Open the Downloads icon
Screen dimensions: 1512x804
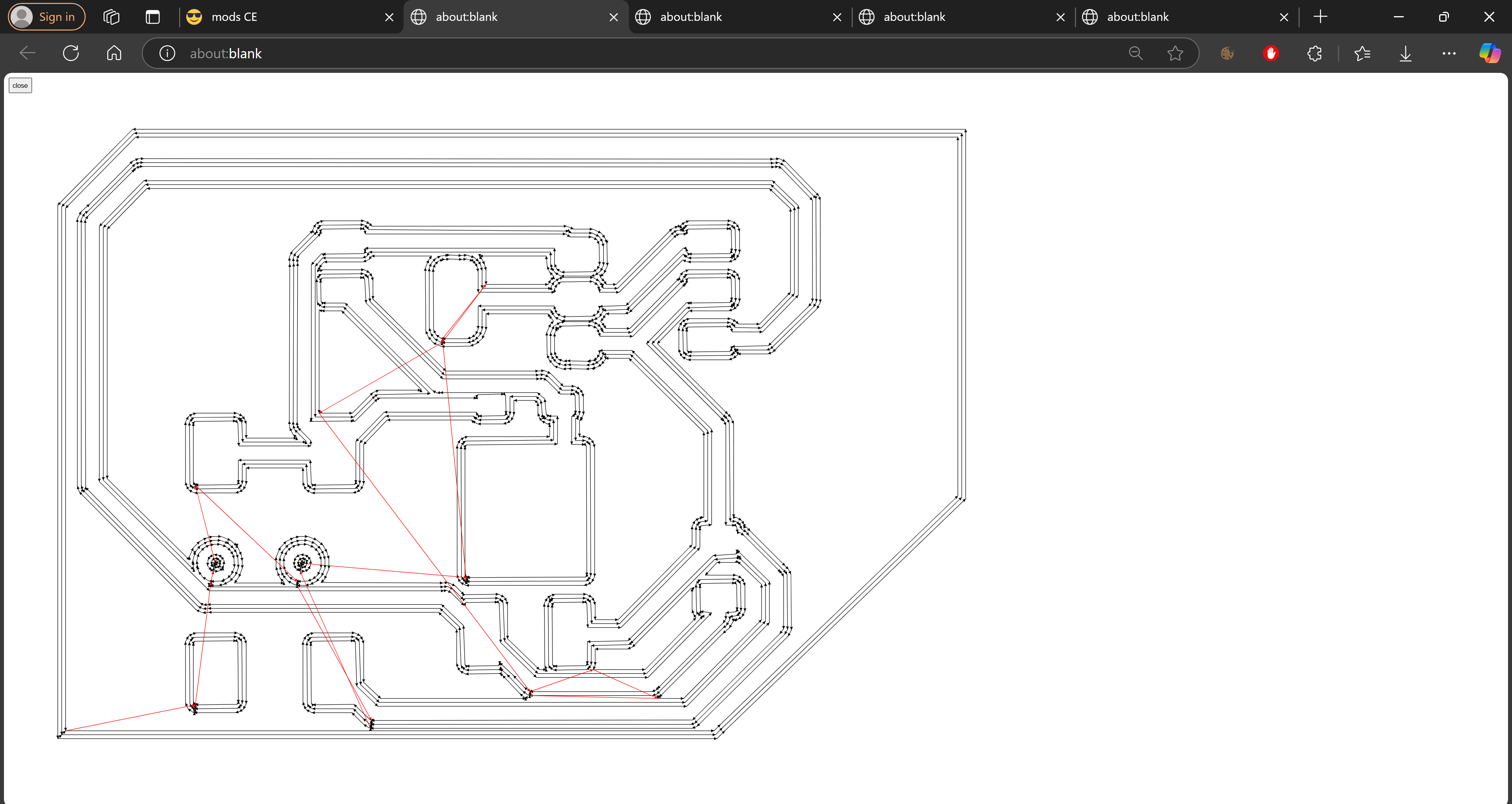[1406, 54]
